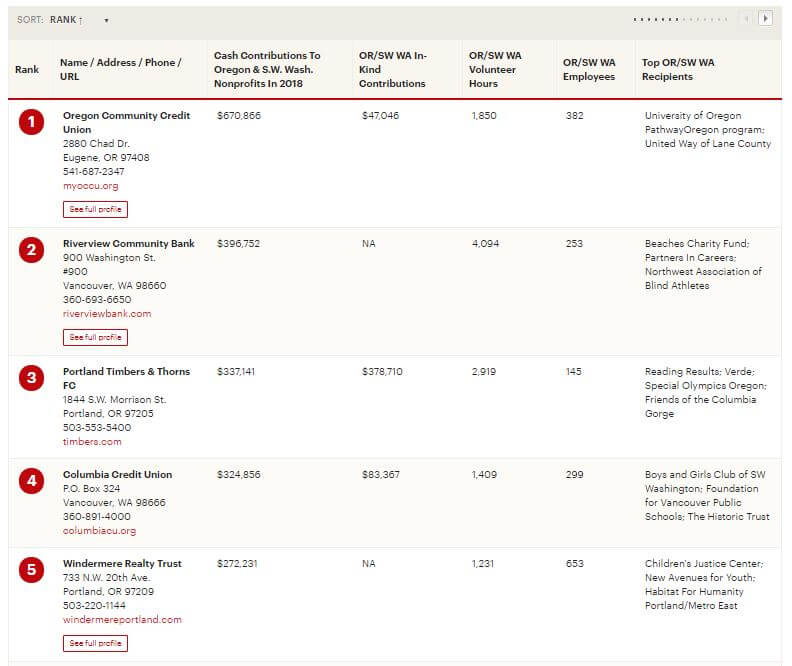The height and width of the screenshot is (666, 792).
Task: Click employee count 145
Action: coord(574,372)
